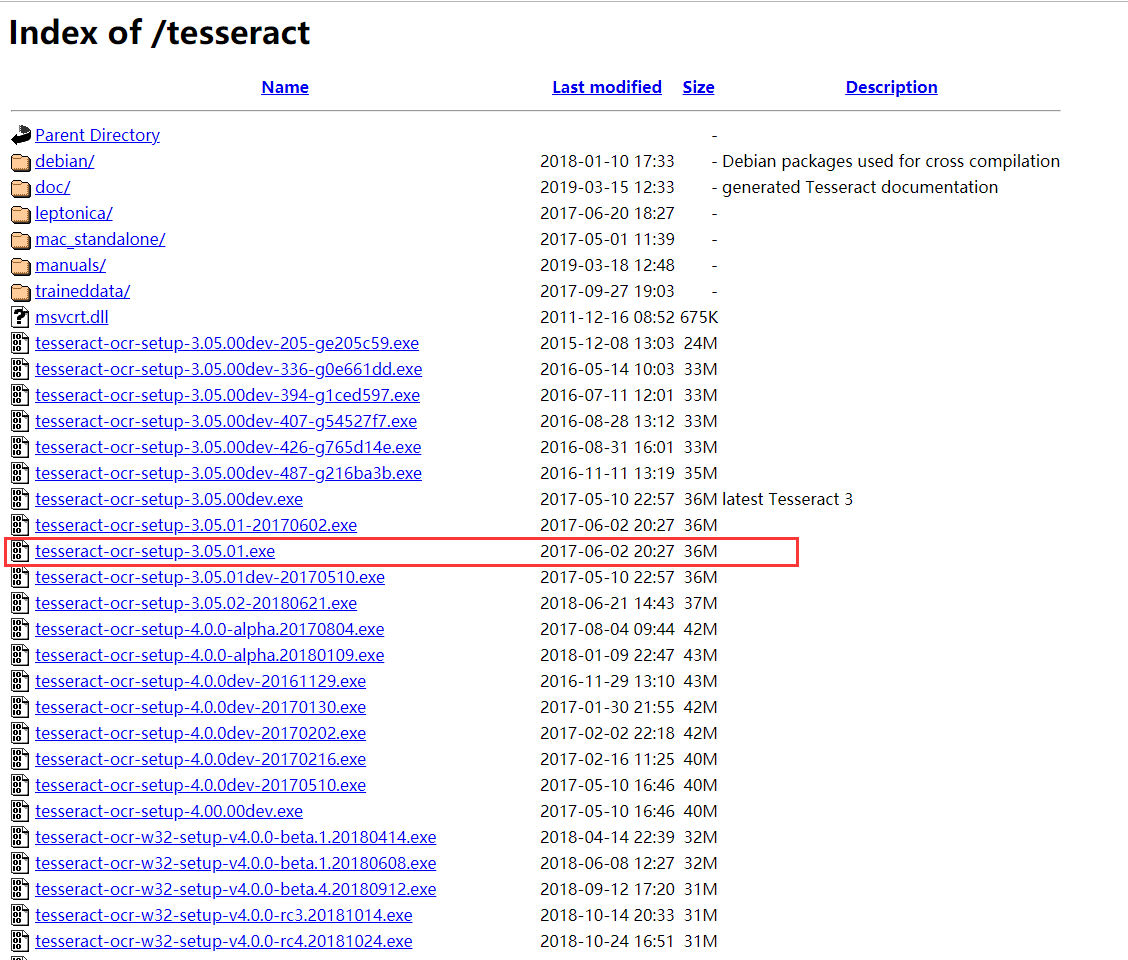Download tesseract-ocr-setup-3.05.00dev.exe link
The width and height of the screenshot is (1128, 960).
pos(169,499)
